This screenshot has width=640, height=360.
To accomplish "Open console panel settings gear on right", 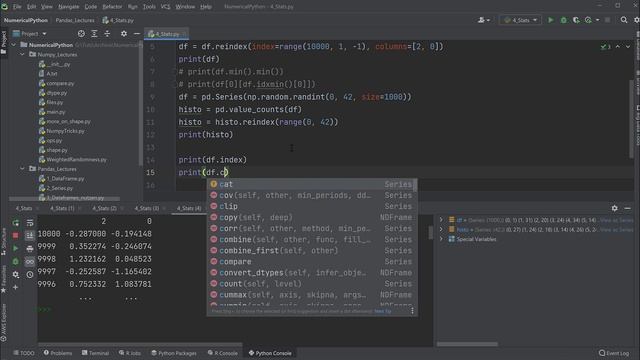I will pyautogui.click(x=615, y=208).
